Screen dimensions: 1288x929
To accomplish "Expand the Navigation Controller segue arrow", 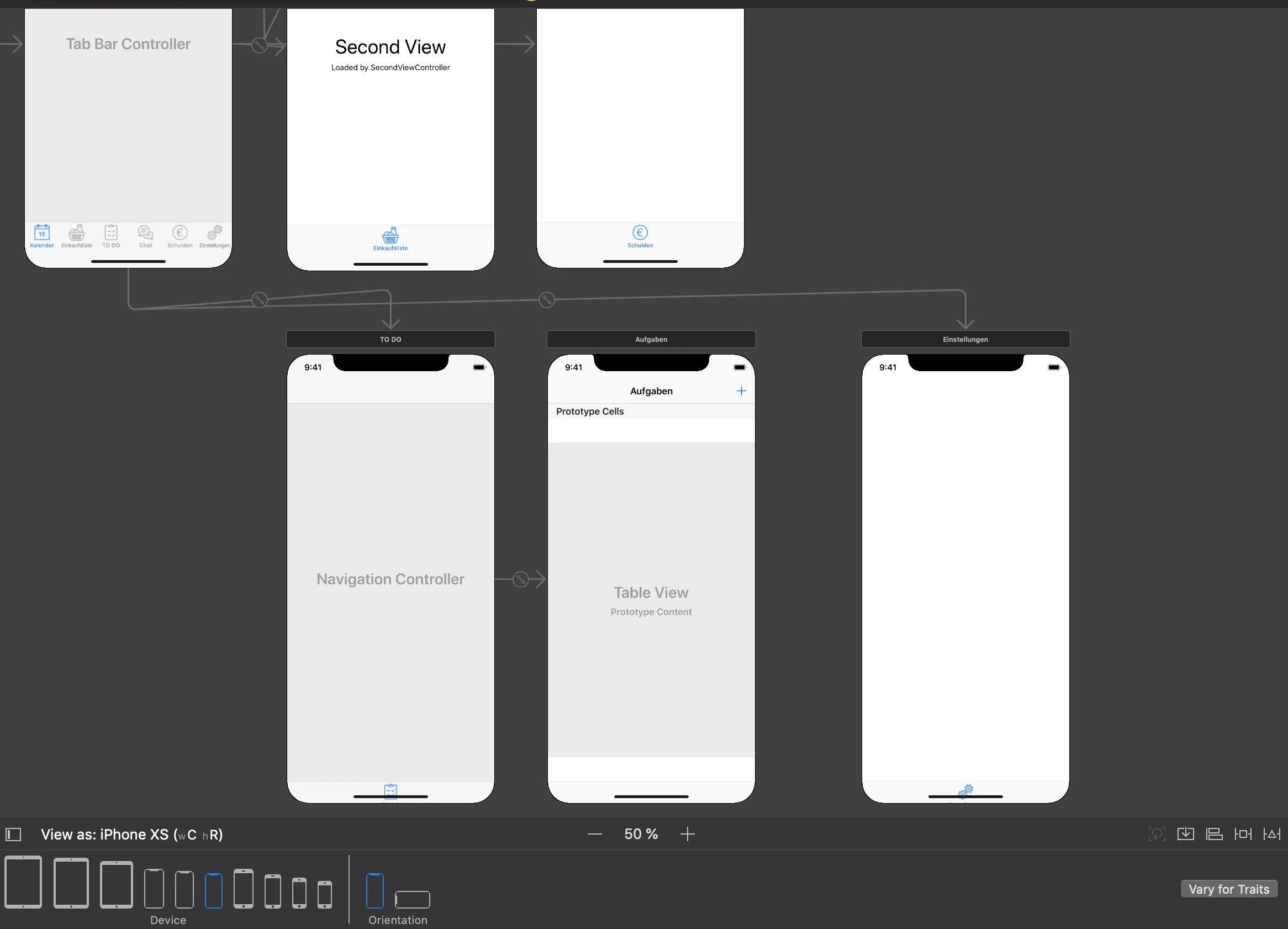I will tap(521, 579).
